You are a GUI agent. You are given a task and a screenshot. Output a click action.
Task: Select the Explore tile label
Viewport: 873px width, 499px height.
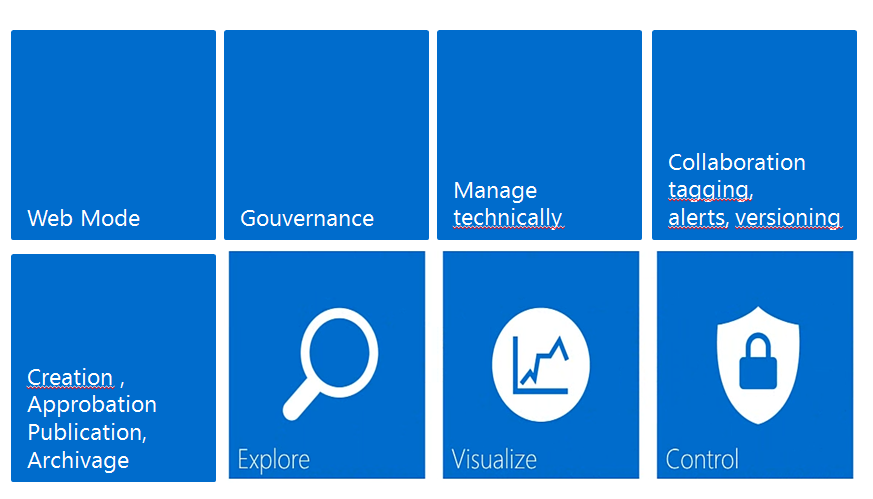pyautogui.click(x=273, y=460)
